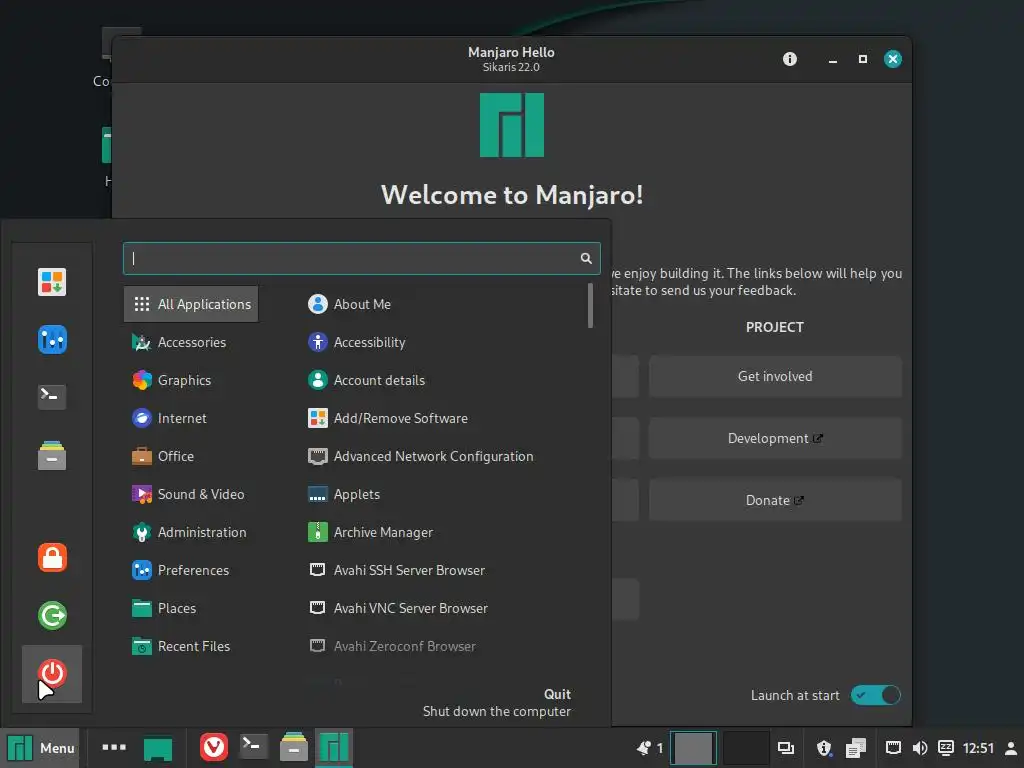Click the keyboard layout tray icon
The width and height of the screenshot is (1024, 768).
point(946,748)
